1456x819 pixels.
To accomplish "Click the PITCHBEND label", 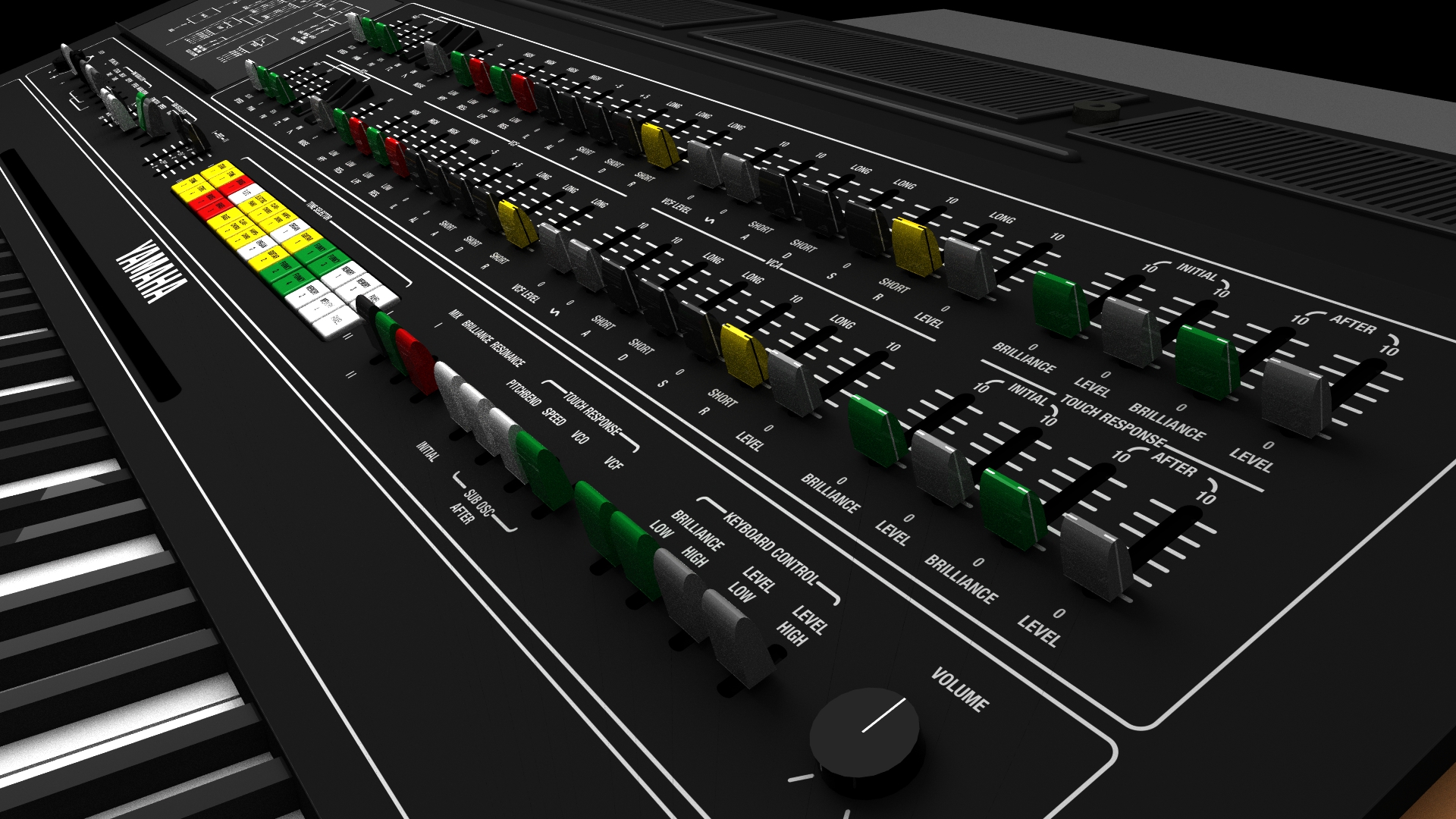I will coord(523,393).
